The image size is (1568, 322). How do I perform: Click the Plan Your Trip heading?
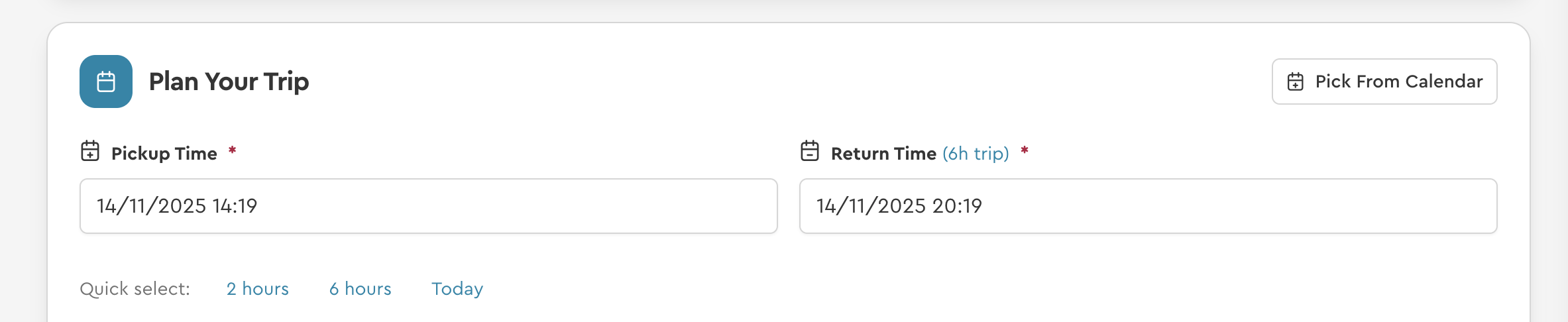click(229, 81)
